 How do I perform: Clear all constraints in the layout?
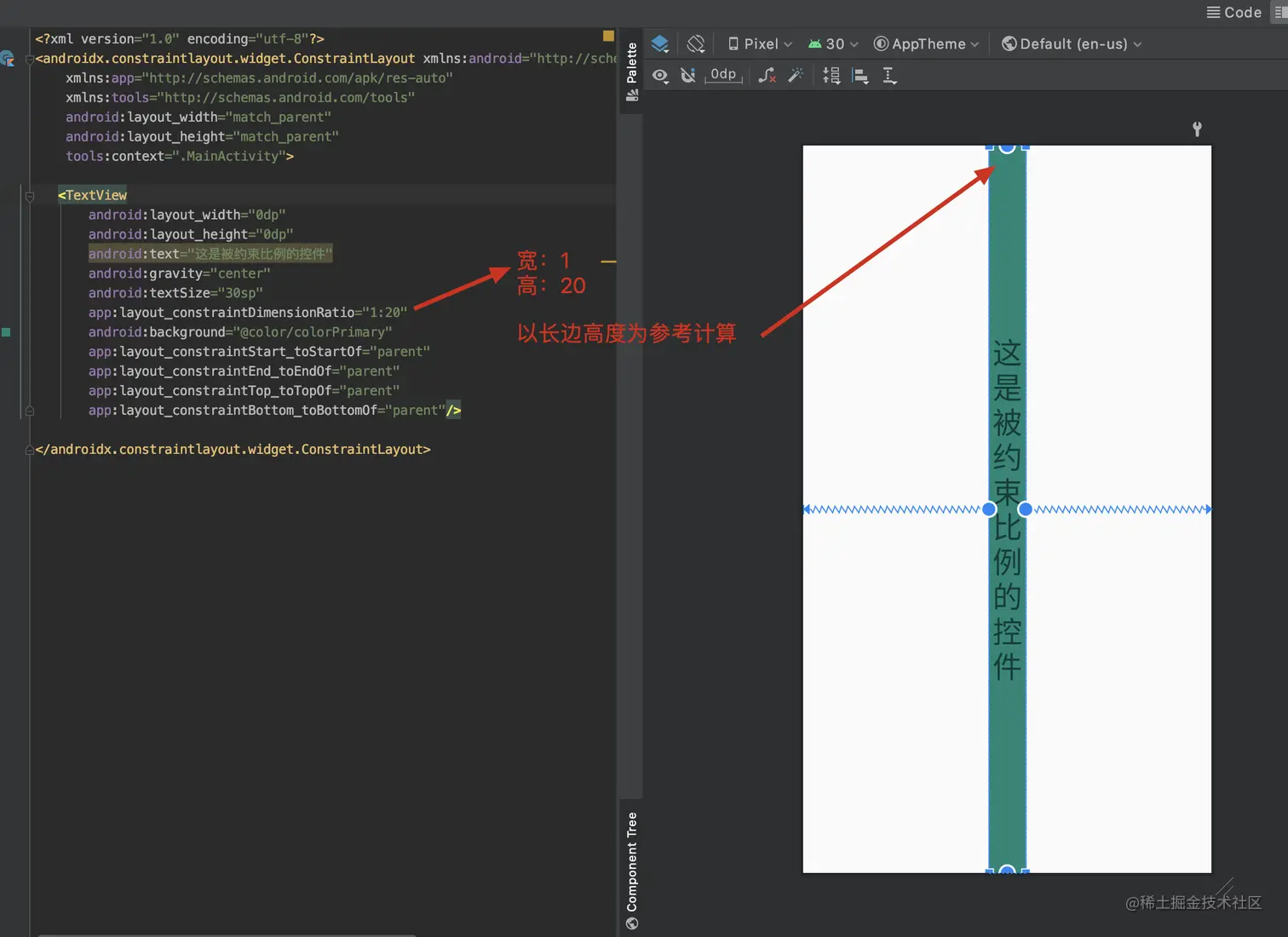(x=768, y=76)
